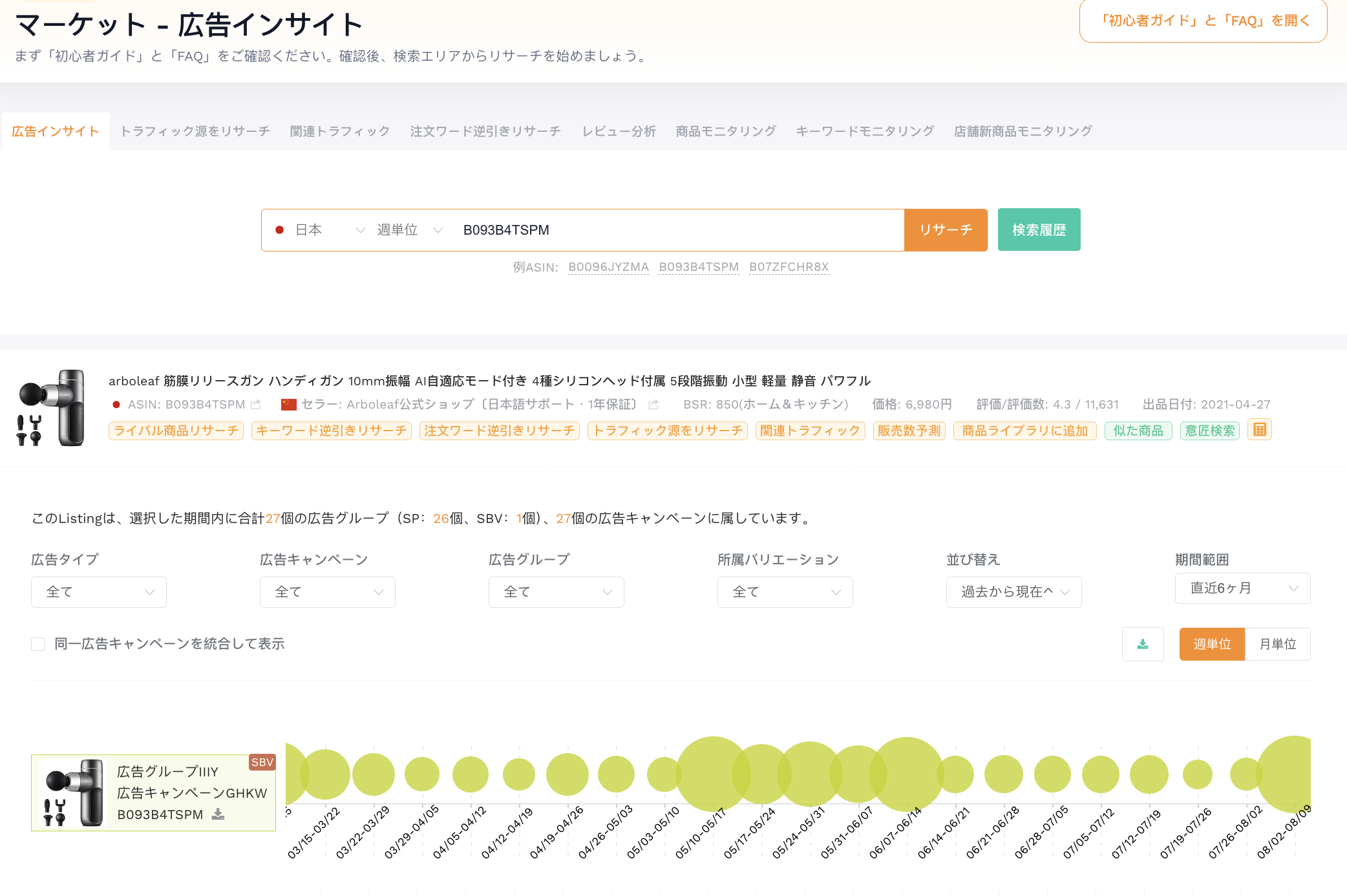The image size is (1347, 896).
Task: Click green 似た商品 tag
Action: pyautogui.click(x=1138, y=431)
